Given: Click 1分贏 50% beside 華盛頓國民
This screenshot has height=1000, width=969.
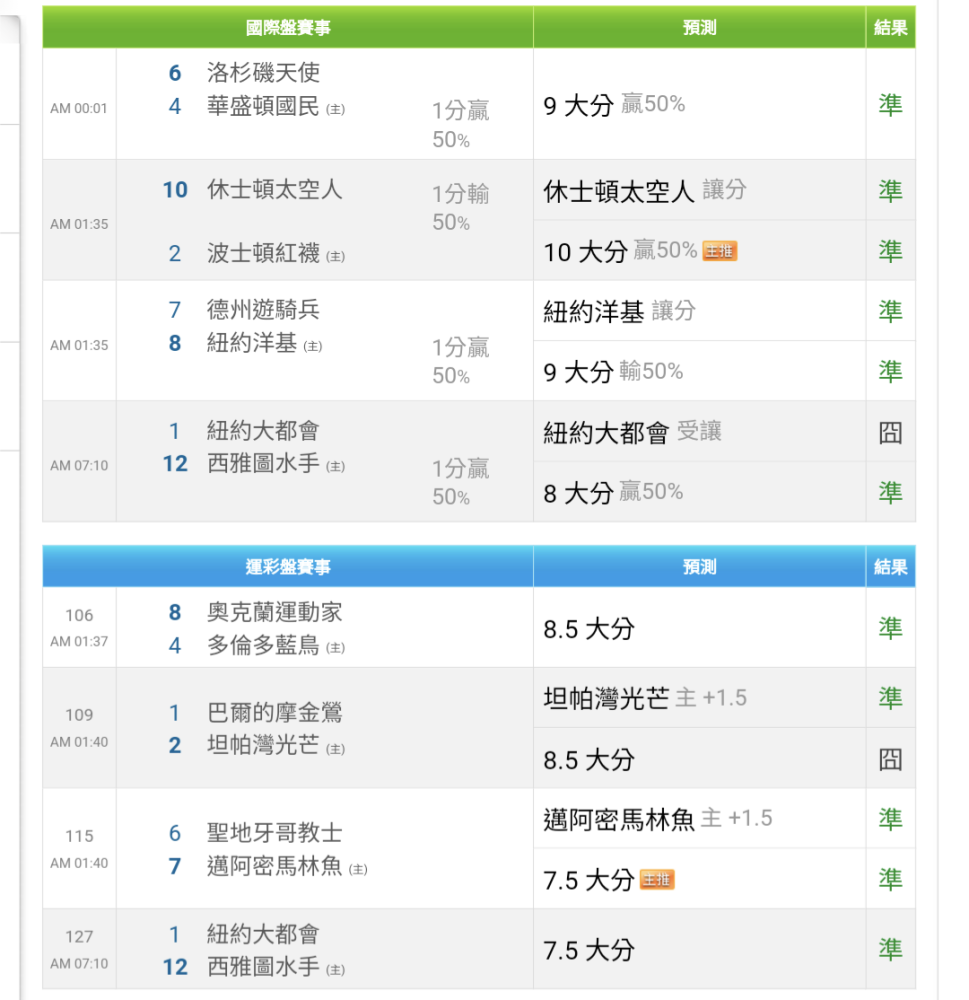Looking at the screenshot, I should (x=461, y=125).
